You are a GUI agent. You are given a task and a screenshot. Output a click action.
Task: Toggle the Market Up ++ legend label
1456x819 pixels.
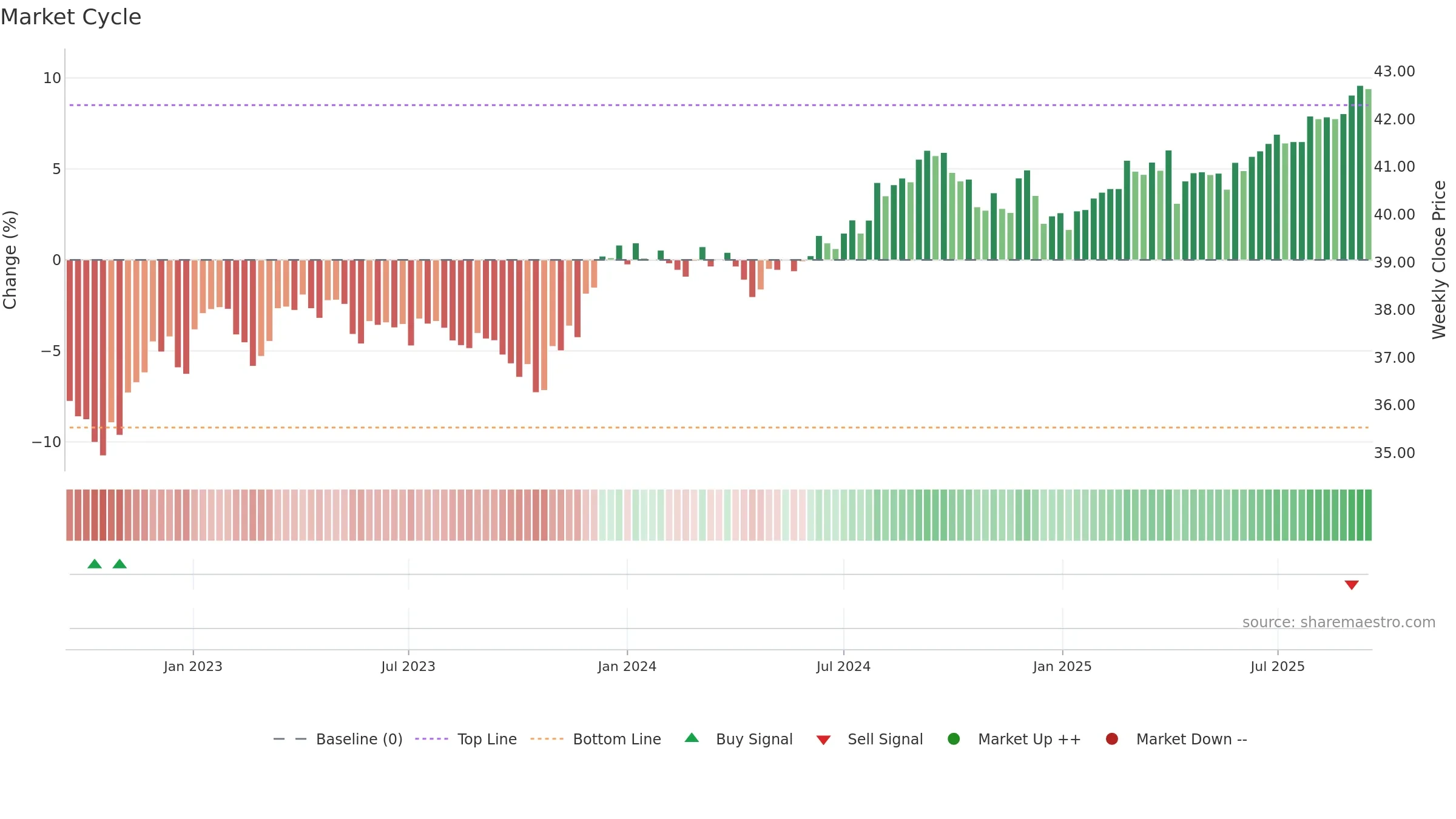[1030, 739]
